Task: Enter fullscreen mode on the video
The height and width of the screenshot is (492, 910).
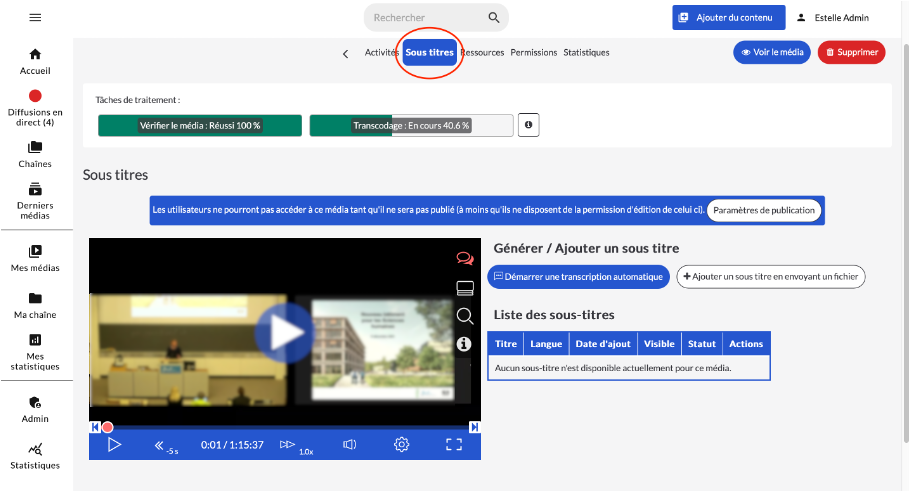Action: pos(453,445)
